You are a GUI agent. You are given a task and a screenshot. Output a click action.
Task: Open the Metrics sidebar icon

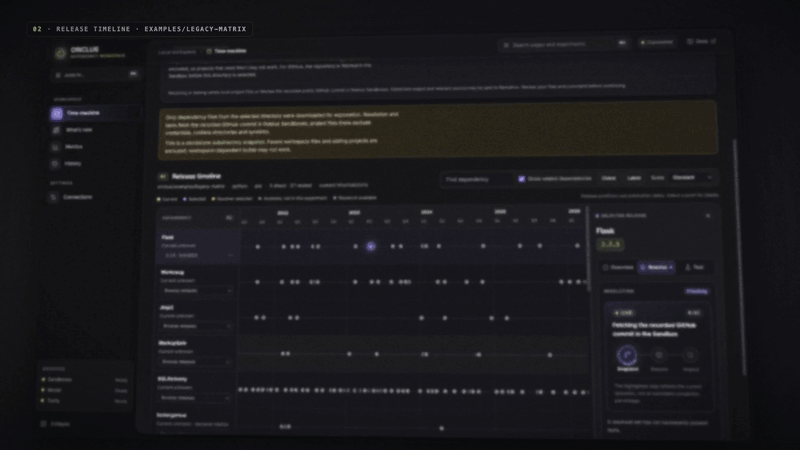(56, 147)
